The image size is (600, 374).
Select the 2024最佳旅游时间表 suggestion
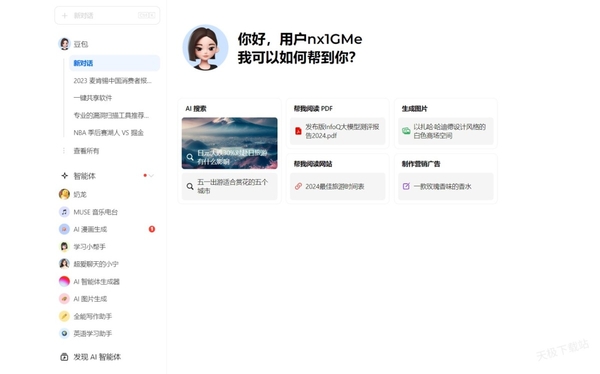tap(338, 186)
